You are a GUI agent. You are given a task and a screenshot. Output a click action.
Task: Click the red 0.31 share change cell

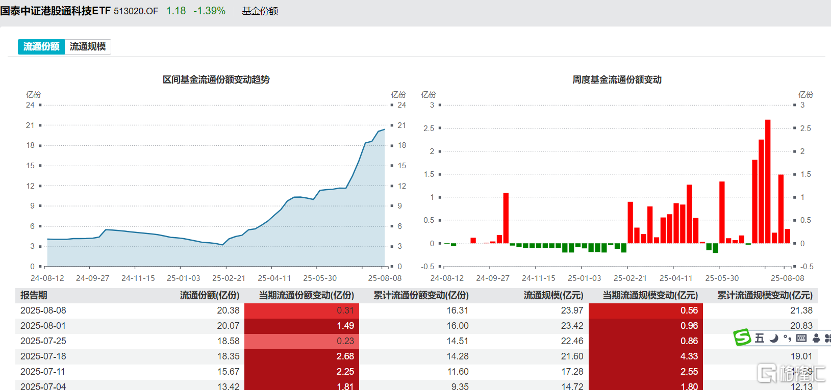[x=301, y=311]
